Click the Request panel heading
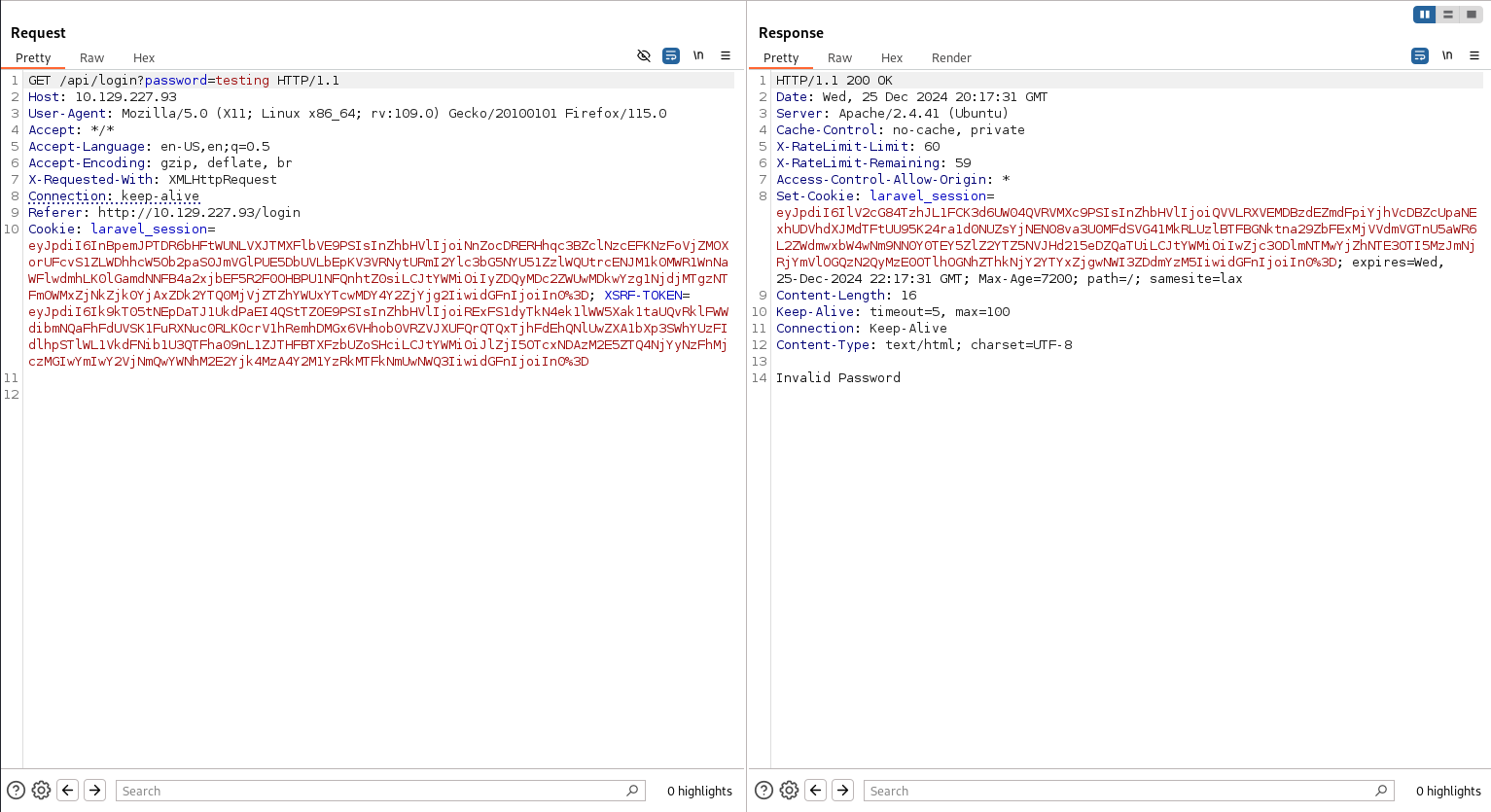 click(38, 33)
